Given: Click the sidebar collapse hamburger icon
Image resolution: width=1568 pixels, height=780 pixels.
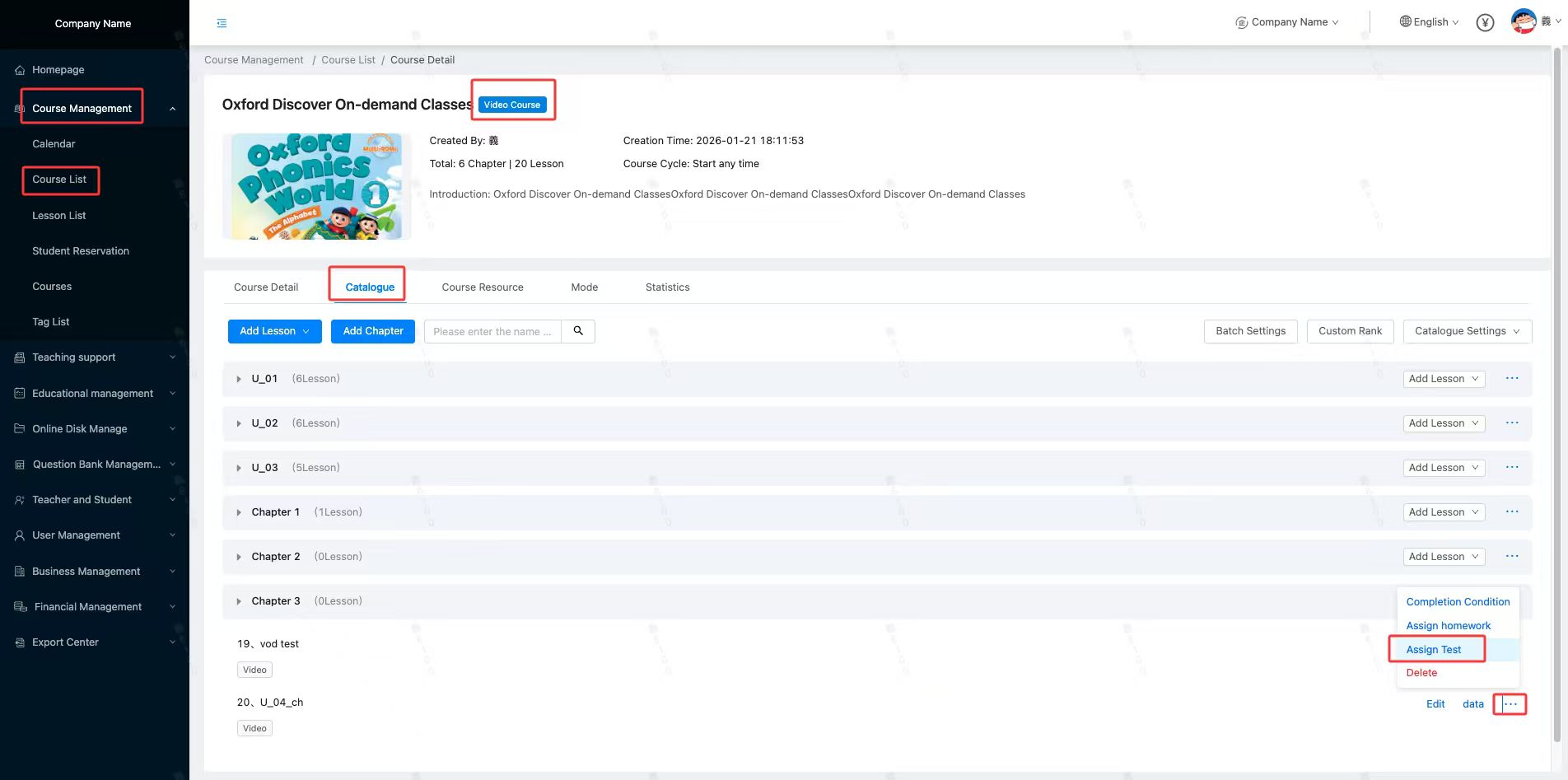Looking at the screenshot, I should click(x=222, y=23).
